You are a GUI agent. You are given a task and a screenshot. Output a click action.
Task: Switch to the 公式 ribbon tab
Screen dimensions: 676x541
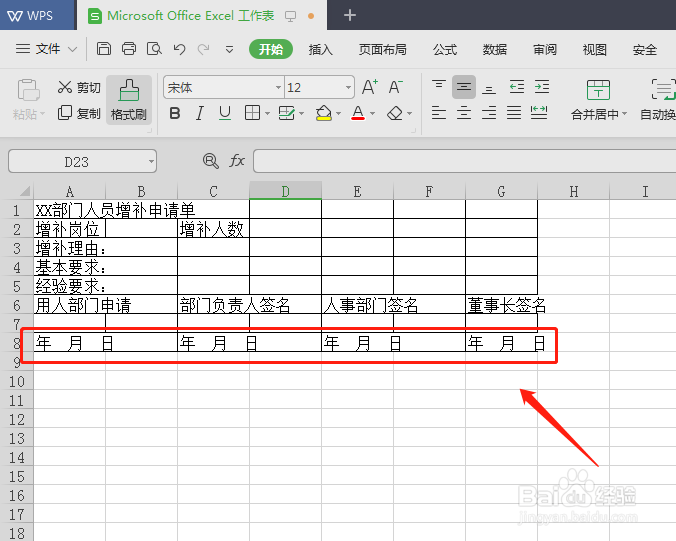click(445, 50)
